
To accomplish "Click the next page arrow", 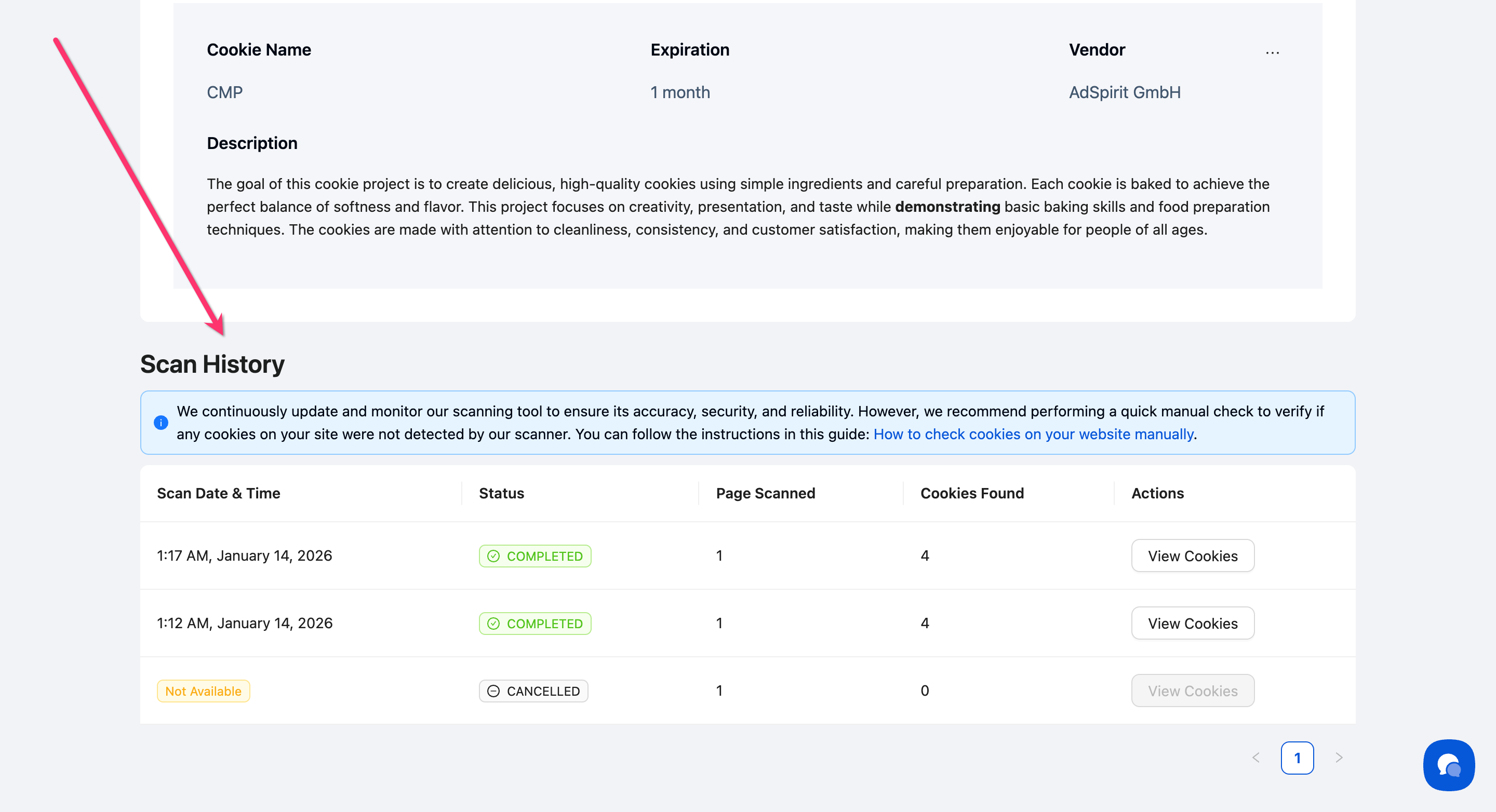I will [1339, 757].
